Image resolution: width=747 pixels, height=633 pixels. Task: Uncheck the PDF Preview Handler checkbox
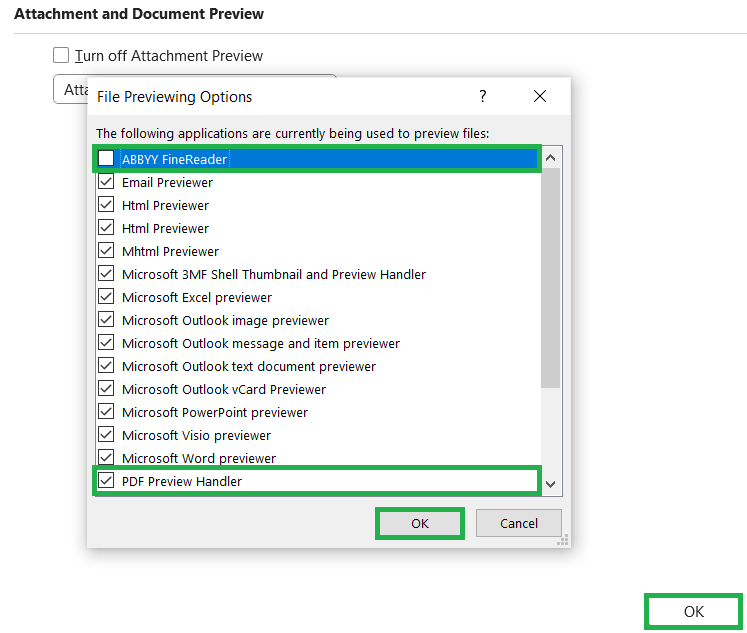(x=106, y=480)
